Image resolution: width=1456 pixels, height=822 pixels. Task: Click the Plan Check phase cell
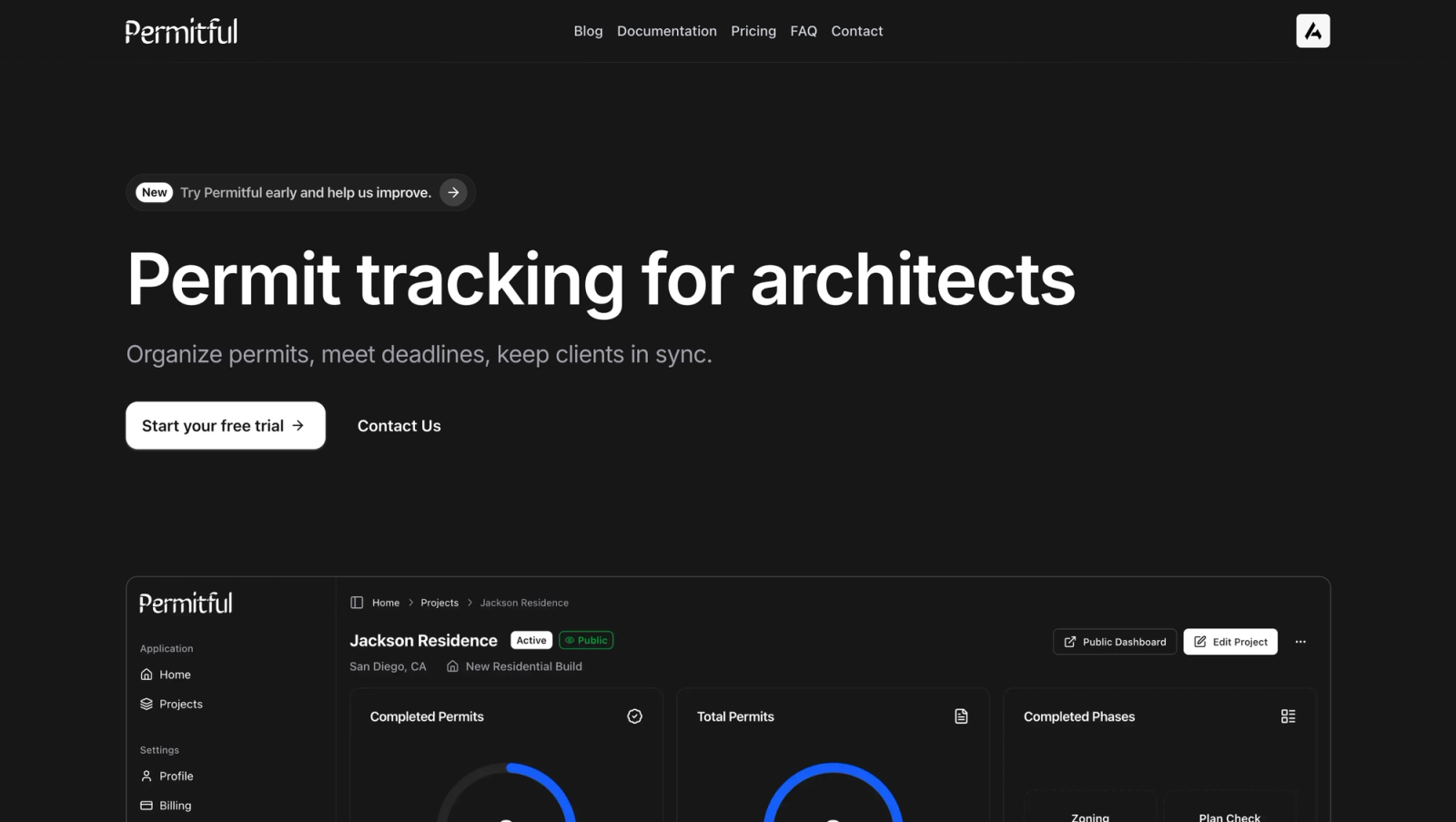point(1229,807)
